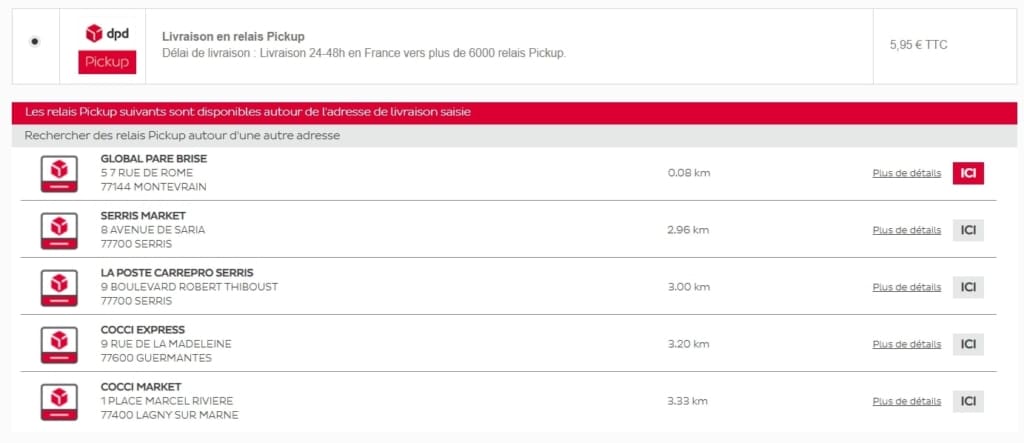Open more details for Serris Market

point(906,230)
